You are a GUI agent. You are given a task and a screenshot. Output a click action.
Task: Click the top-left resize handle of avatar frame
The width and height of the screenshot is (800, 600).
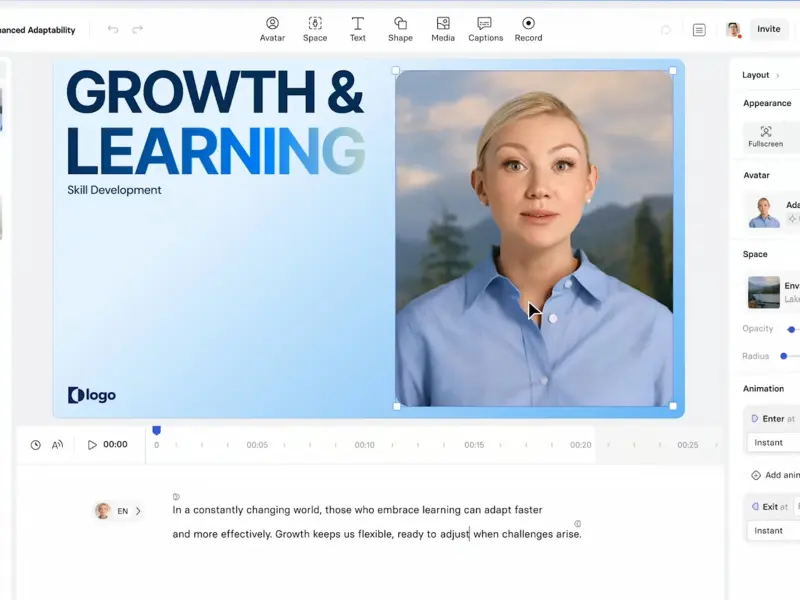pyautogui.click(x=396, y=70)
